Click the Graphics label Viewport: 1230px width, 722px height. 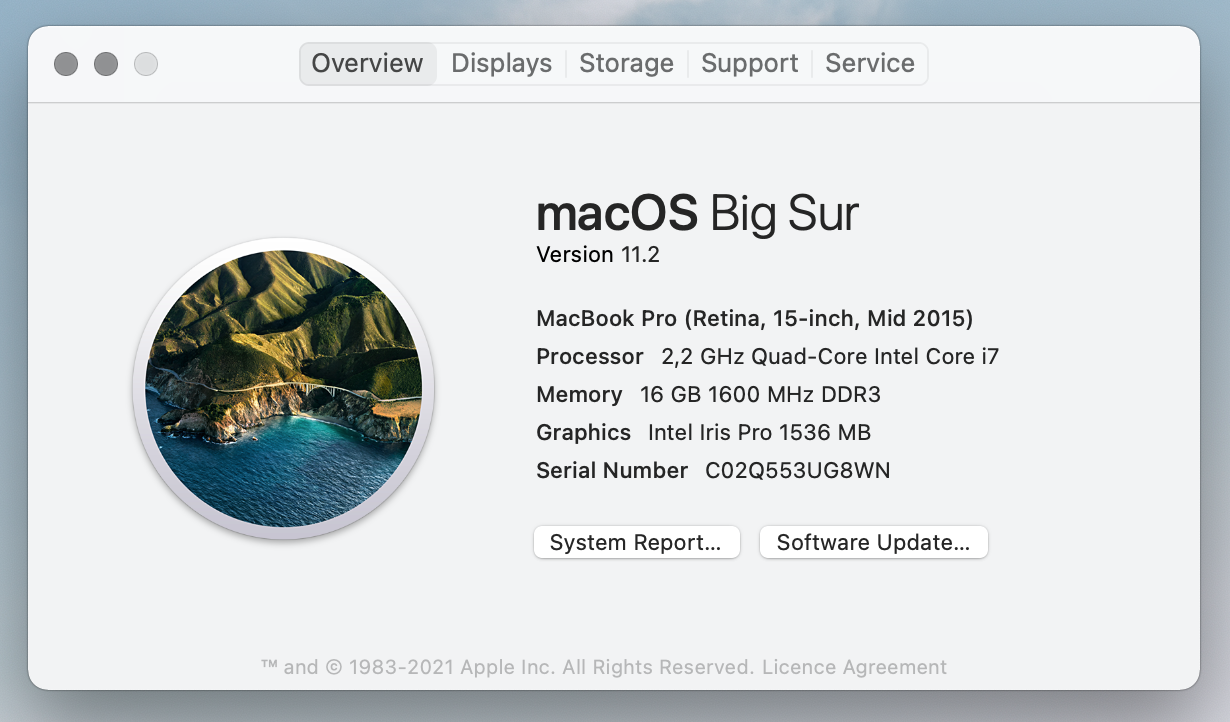(584, 432)
